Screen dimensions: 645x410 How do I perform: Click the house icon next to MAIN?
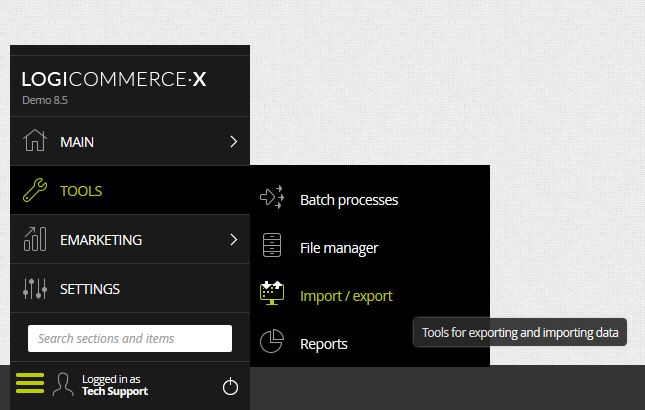tap(35, 141)
